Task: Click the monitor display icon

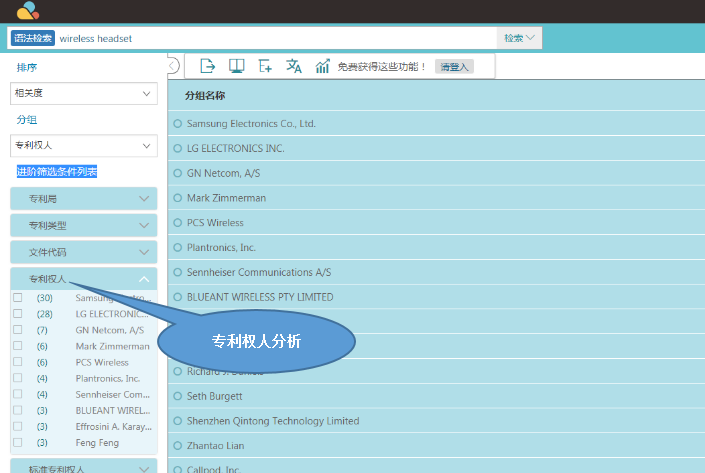Action: [236, 66]
